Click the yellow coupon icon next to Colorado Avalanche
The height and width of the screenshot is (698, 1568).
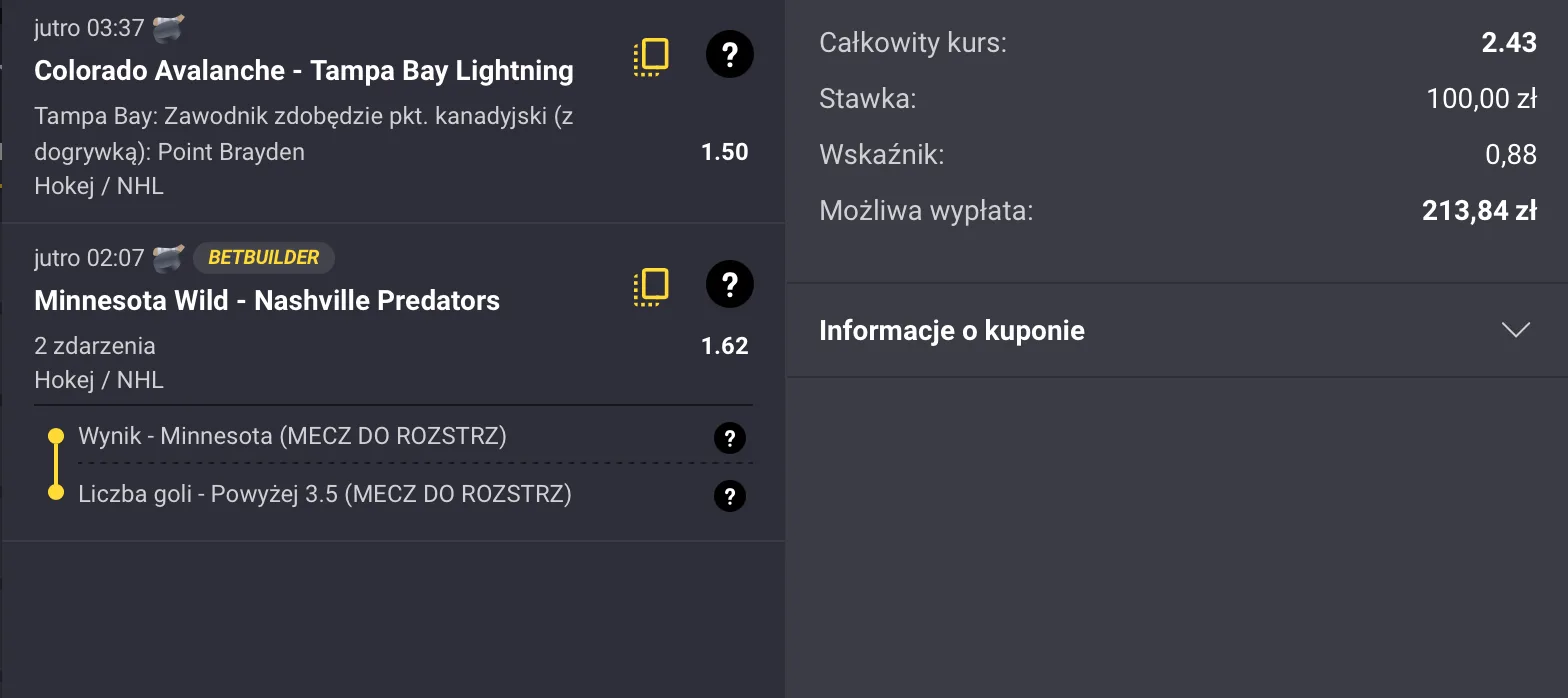650,56
